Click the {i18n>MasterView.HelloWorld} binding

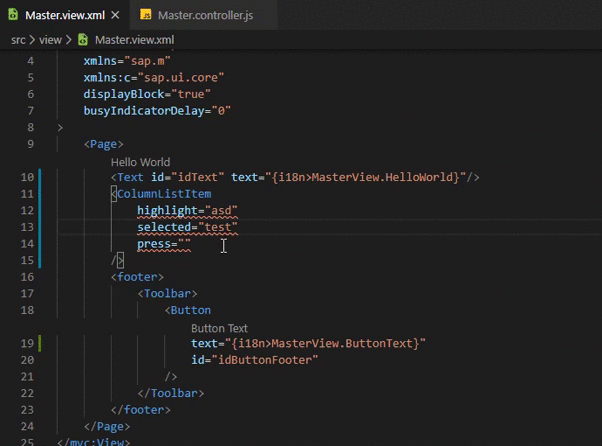click(x=366, y=177)
